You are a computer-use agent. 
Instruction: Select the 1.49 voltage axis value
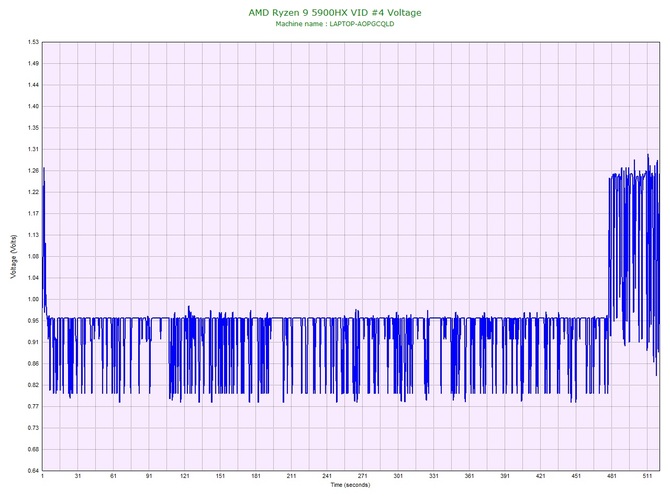pyautogui.click(x=33, y=63)
